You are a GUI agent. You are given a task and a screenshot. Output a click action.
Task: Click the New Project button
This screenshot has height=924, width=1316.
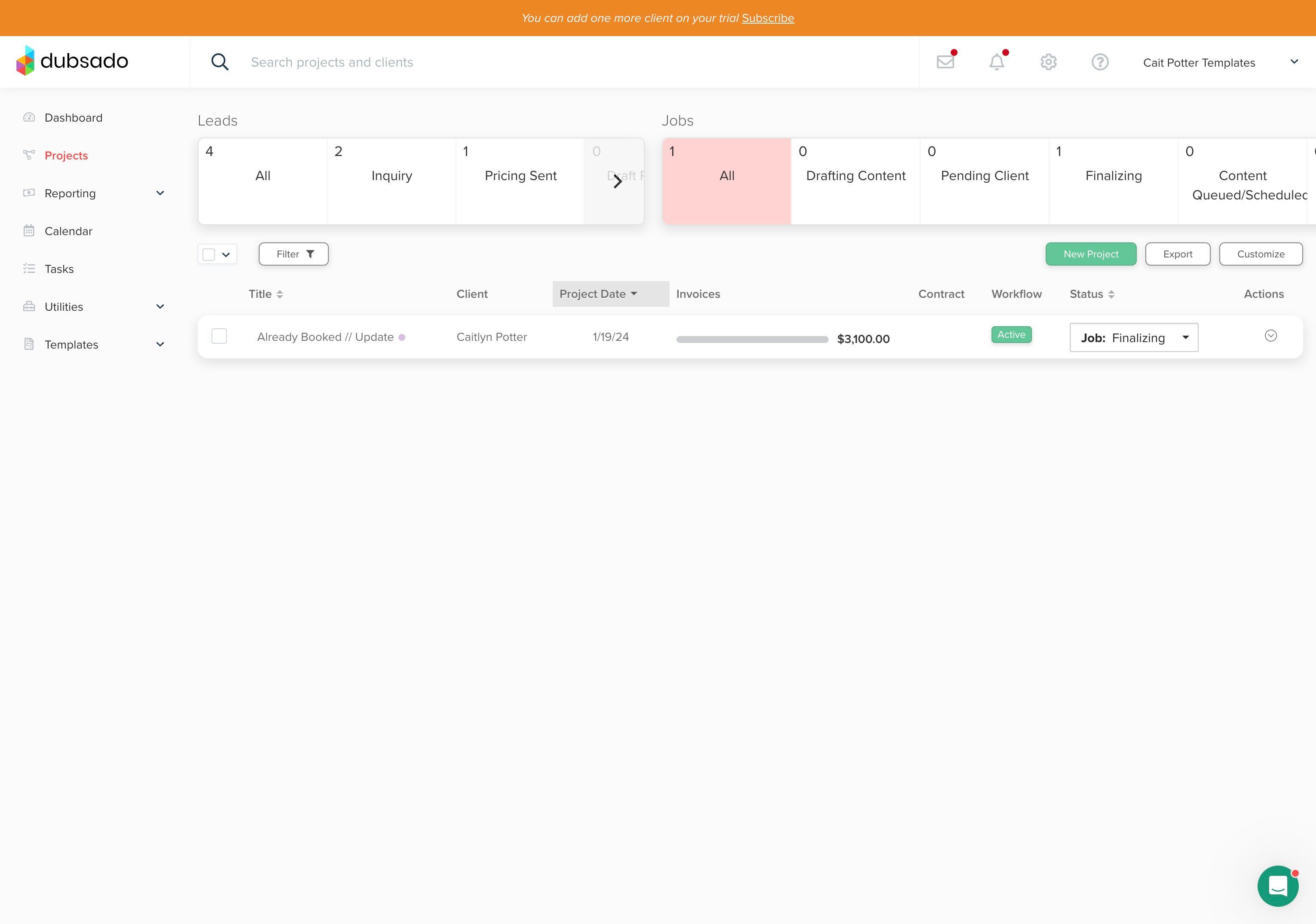tap(1090, 254)
